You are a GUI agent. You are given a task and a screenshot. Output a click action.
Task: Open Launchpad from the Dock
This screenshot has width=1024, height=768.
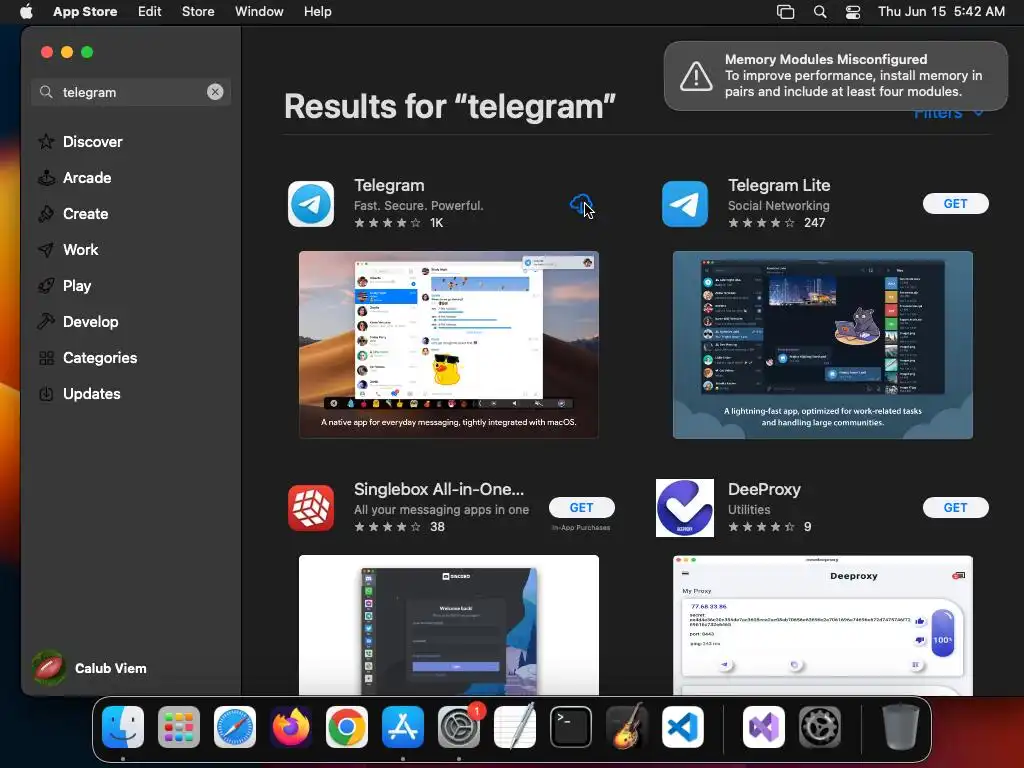click(179, 727)
